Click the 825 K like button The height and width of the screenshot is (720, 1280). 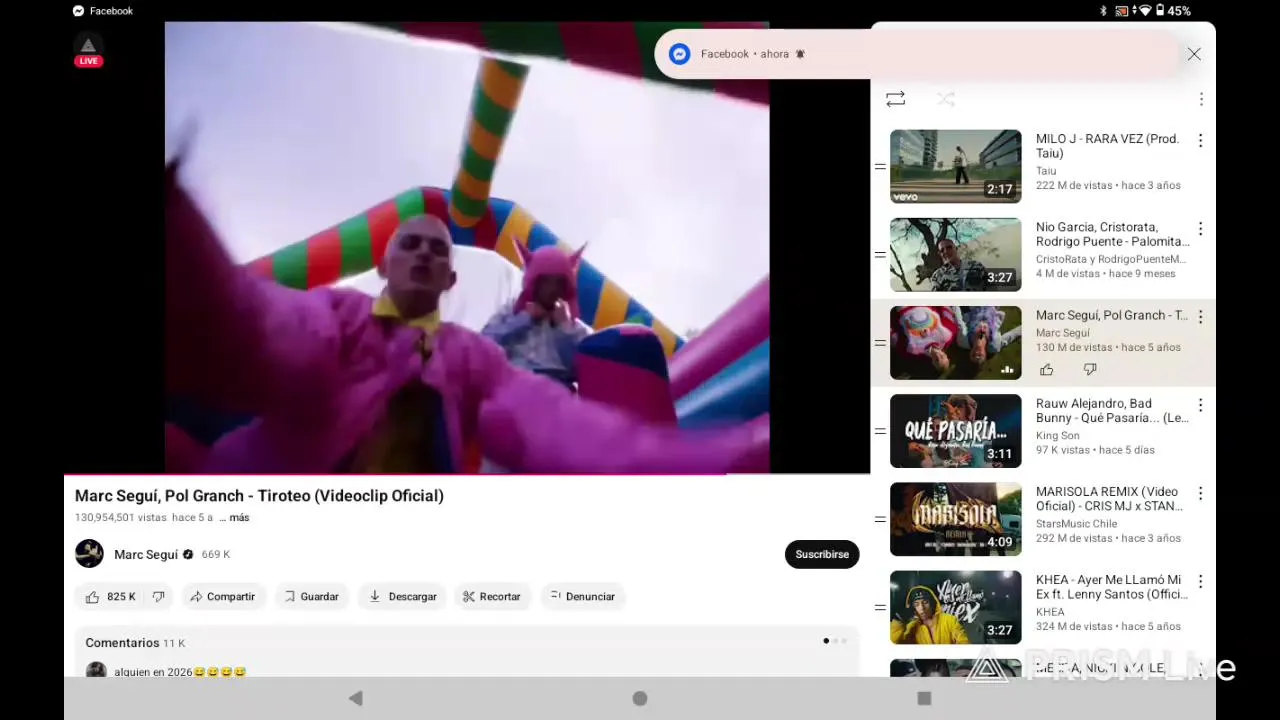click(111, 597)
